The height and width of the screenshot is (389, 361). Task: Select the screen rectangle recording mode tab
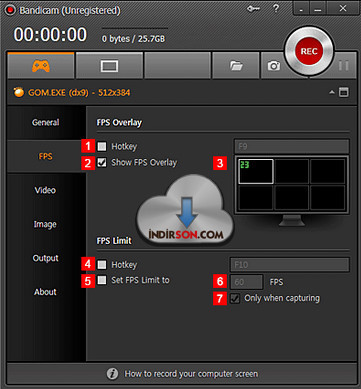click(109, 66)
